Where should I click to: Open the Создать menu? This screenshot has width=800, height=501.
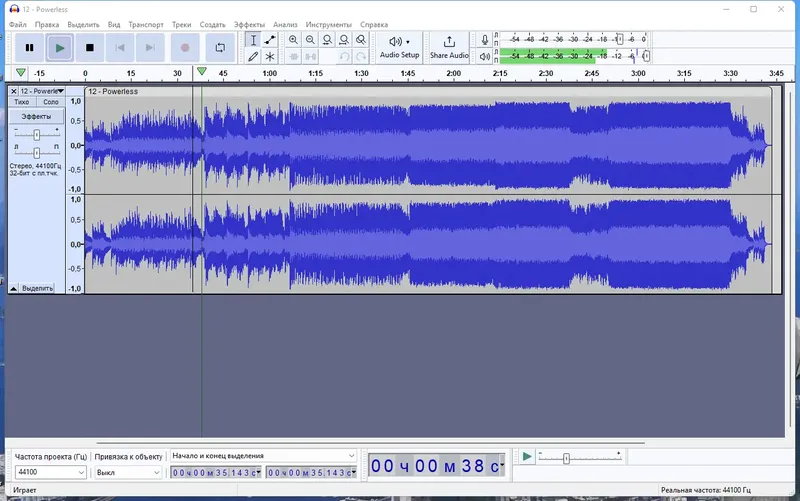click(212, 24)
